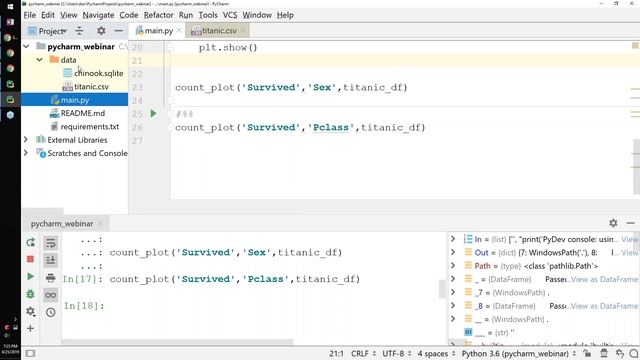The width and height of the screenshot is (640, 360).
Task: Select main.py in the project tree
Action: click(74, 100)
